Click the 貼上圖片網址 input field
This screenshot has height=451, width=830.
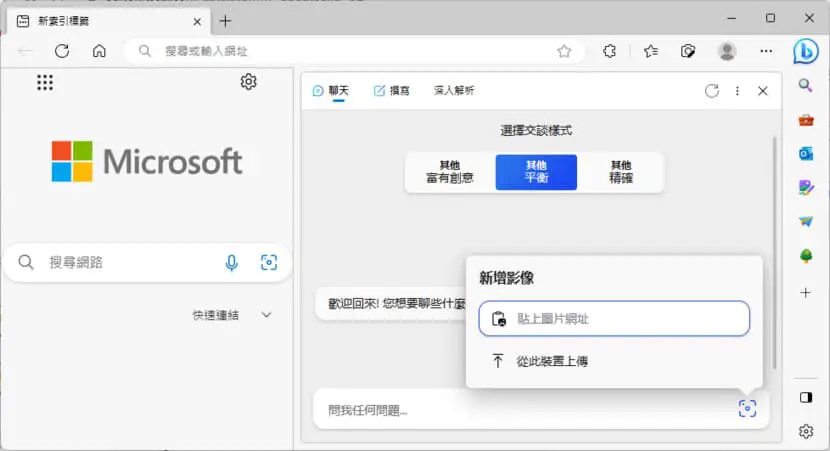pos(614,319)
